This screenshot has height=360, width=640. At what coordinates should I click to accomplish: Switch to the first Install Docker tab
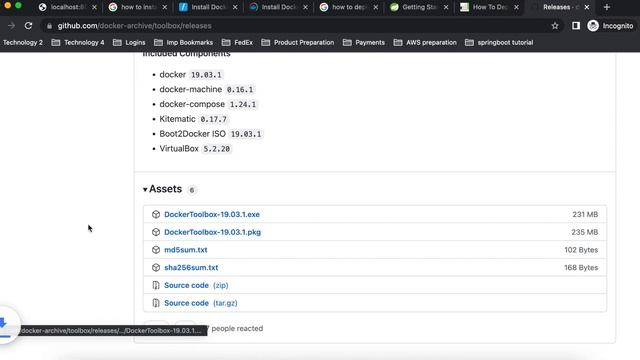click(x=208, y=7)
